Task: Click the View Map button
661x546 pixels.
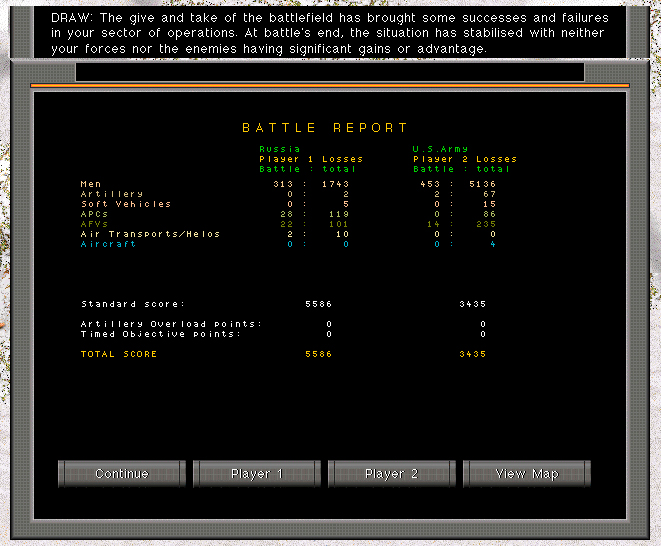Action: [527, 473]
